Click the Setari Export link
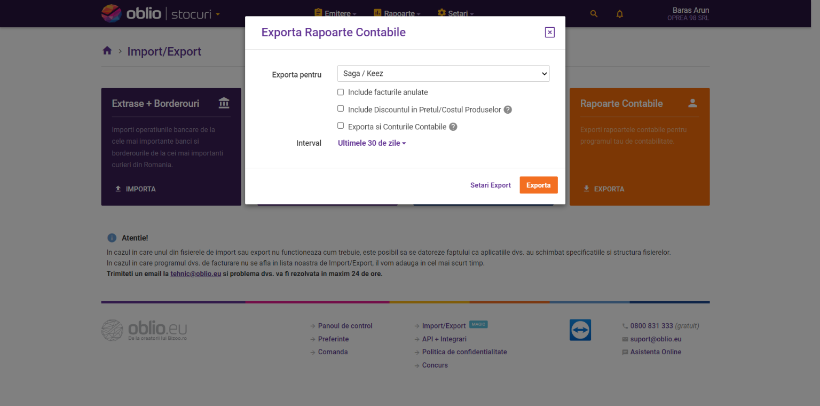 [490, 185]
